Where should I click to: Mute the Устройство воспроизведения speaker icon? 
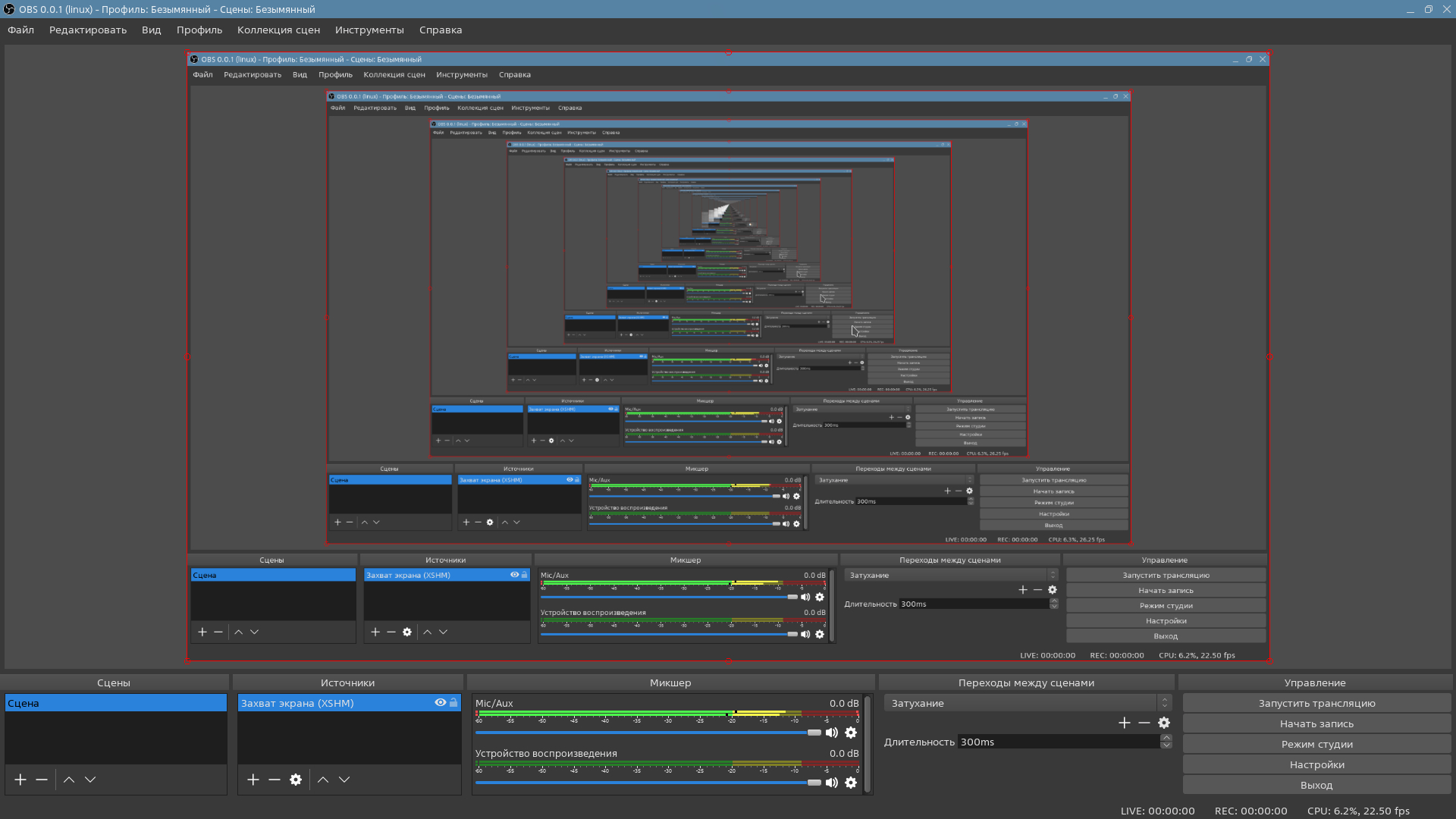(x=832, y=783)
